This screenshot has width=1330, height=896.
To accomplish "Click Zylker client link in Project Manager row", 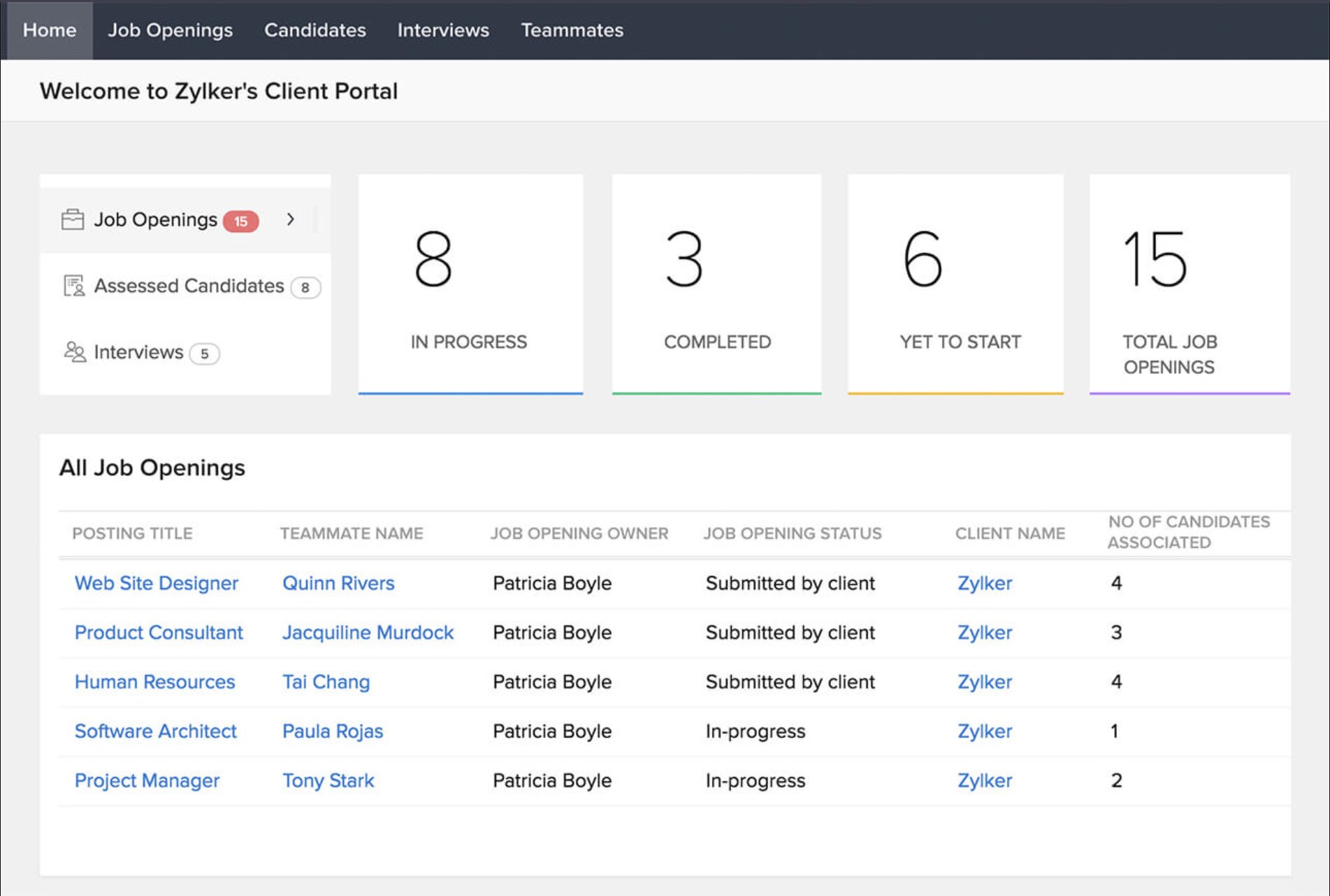I will [x=984, y=781].
